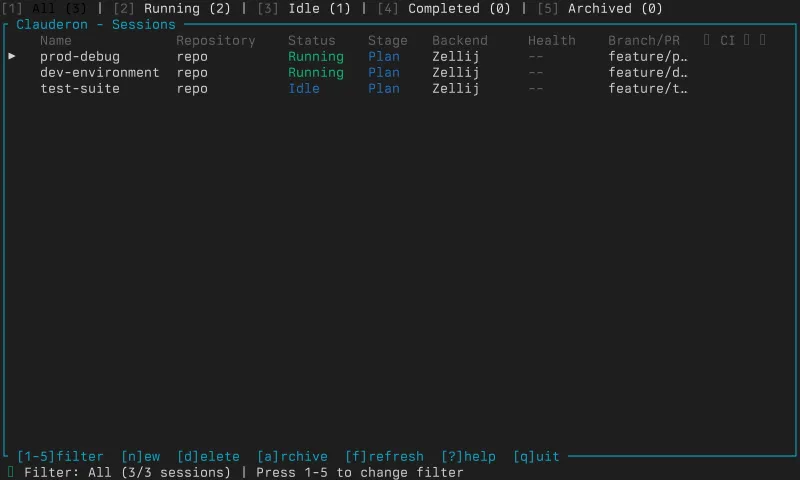Image resolution: width=800 pixels, height=480 pixels.
Task: Click the [q]uit command
Action: point(536,456)
